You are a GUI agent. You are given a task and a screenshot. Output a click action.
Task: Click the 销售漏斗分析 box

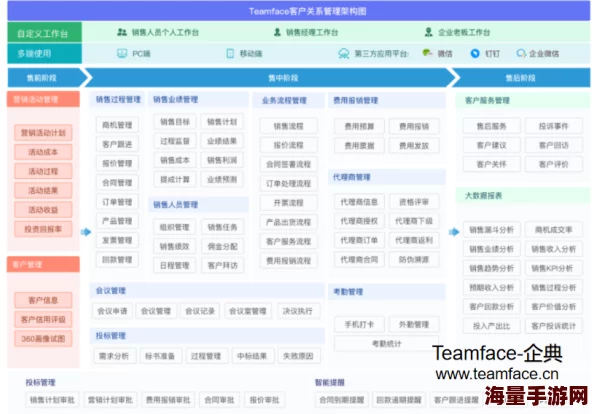pos(491,230)
